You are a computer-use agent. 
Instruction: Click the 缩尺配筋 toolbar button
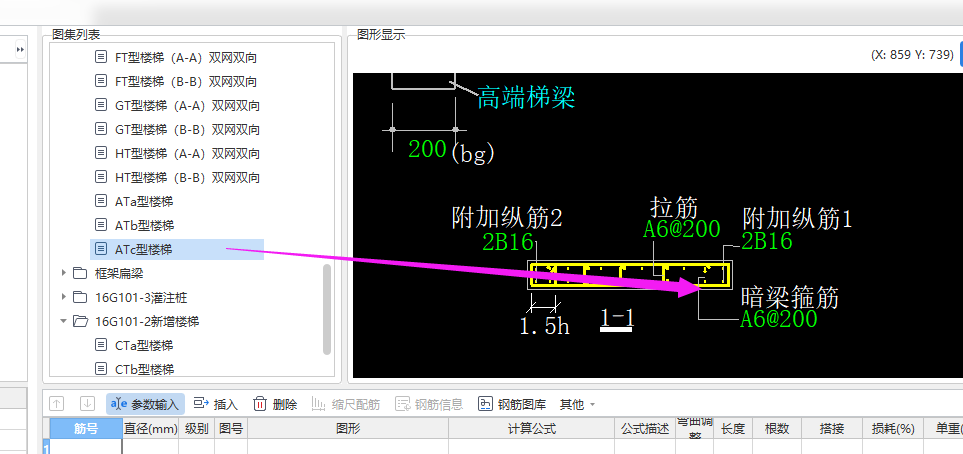coord(346,404)
